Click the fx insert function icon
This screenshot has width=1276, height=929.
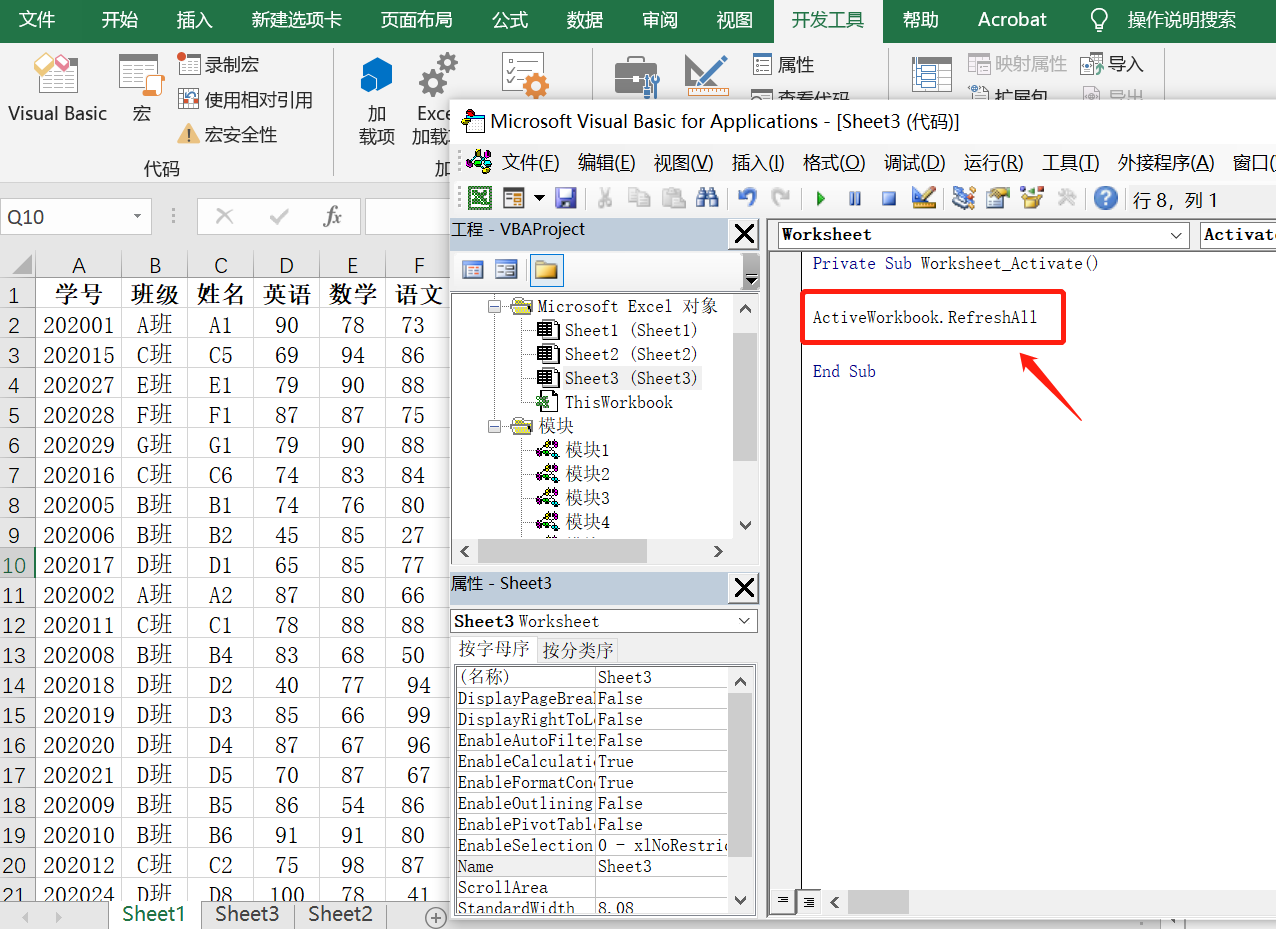coord(333,216)
